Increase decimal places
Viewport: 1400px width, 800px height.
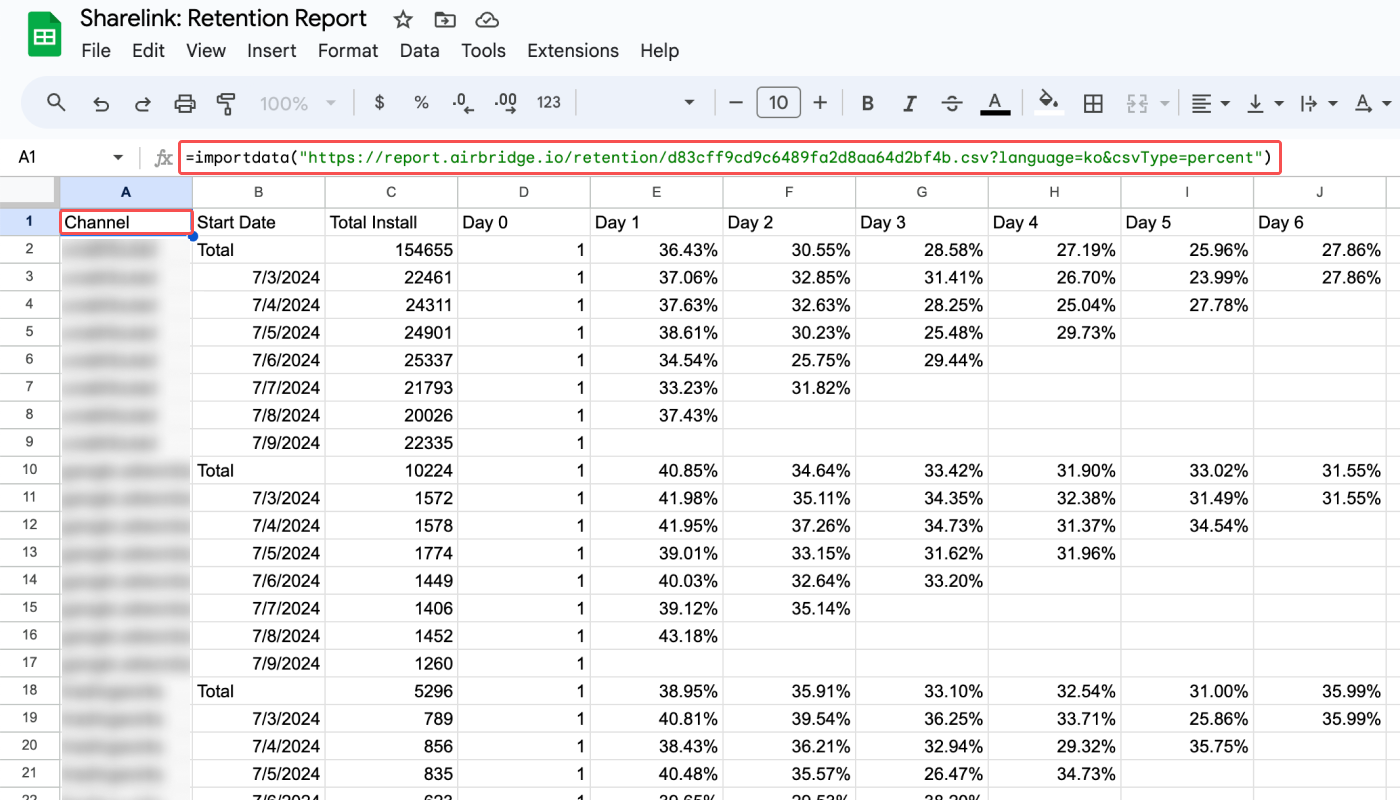pyautogui.click(x=505, y=102)
